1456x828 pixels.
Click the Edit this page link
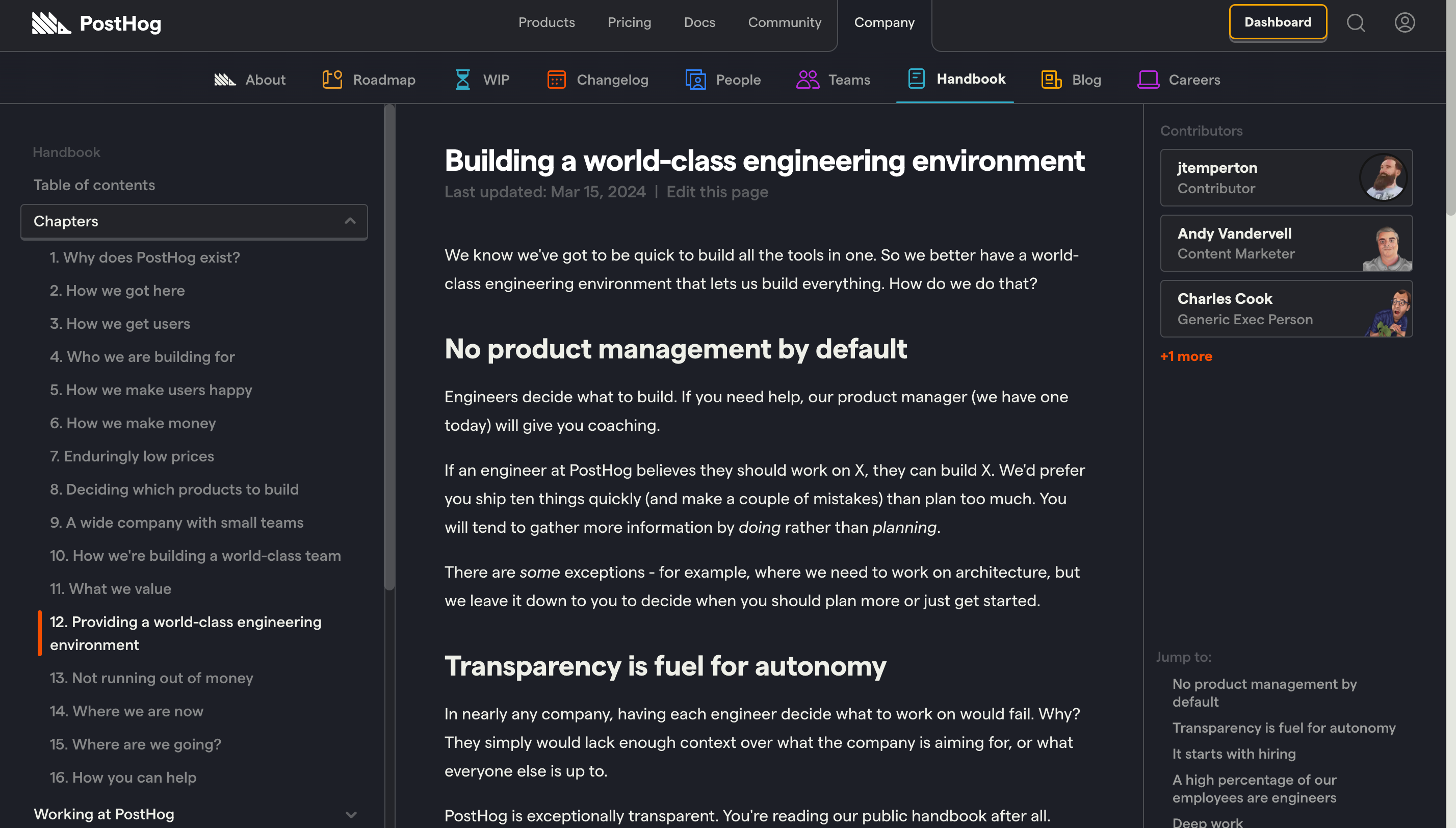[717, 192]
